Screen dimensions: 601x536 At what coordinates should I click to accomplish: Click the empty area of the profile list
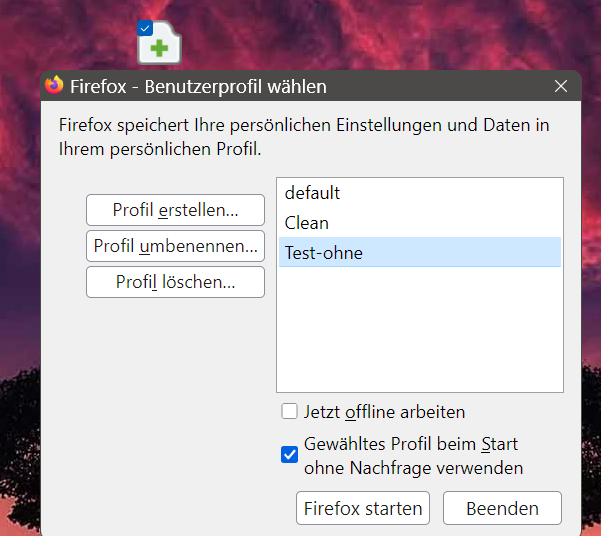[420, 330]
